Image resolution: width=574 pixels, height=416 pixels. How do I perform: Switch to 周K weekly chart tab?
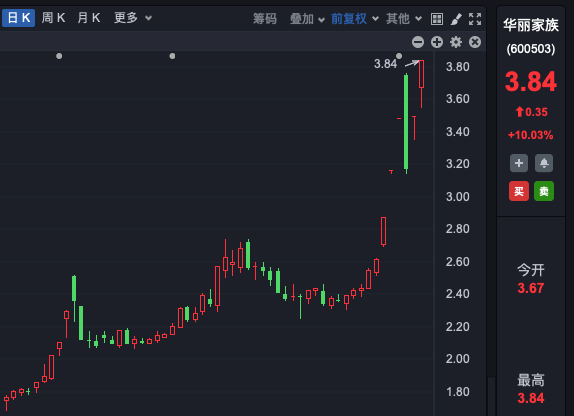pos(53,18)
